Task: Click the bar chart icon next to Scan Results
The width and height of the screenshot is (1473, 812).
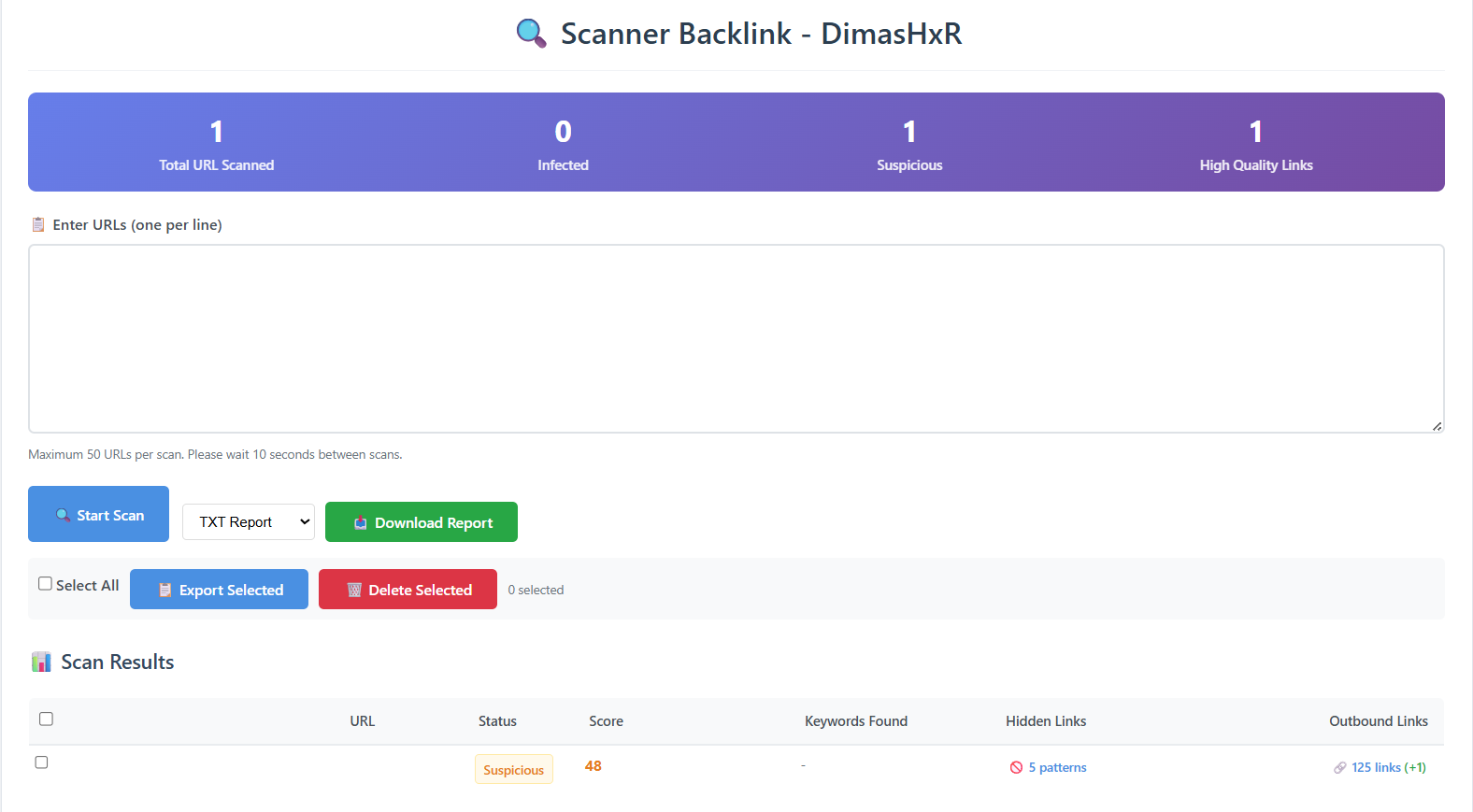Action: tap(41, 662)
